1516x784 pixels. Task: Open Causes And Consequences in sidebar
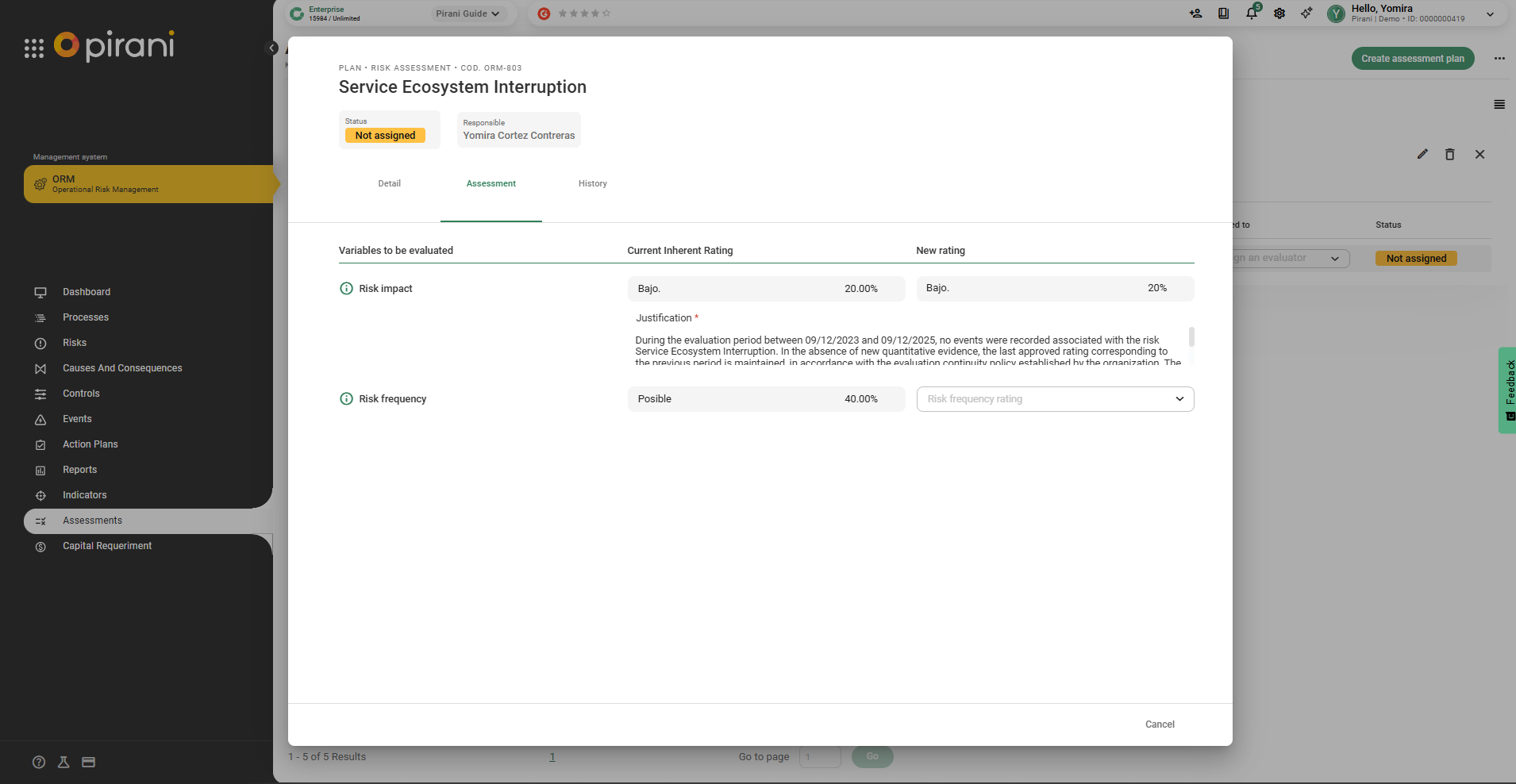click(x=122, y=368)
